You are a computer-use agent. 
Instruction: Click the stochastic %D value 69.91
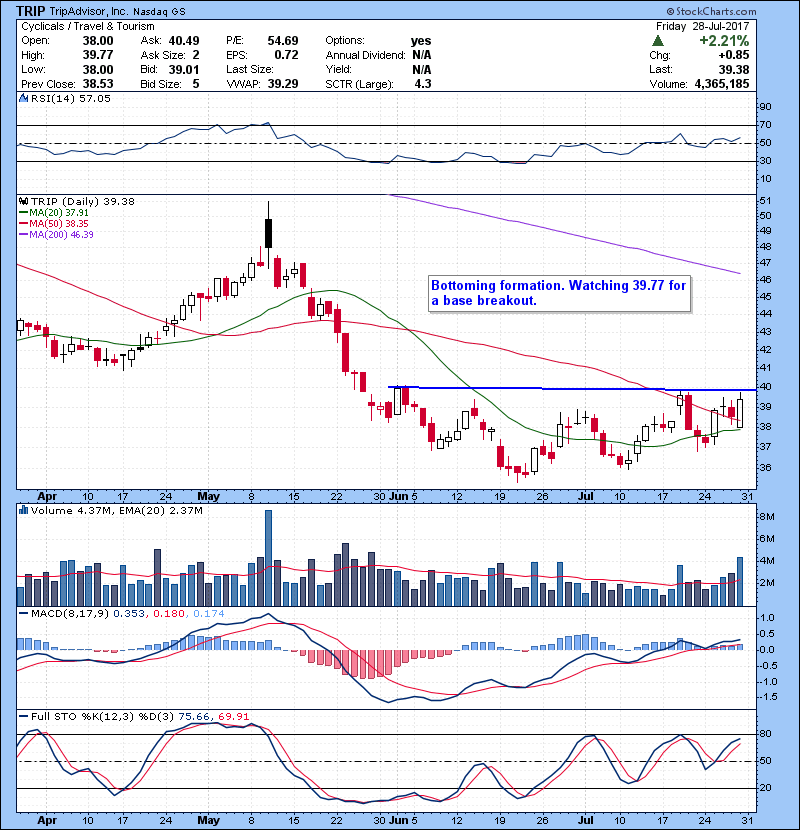(233, 717)
